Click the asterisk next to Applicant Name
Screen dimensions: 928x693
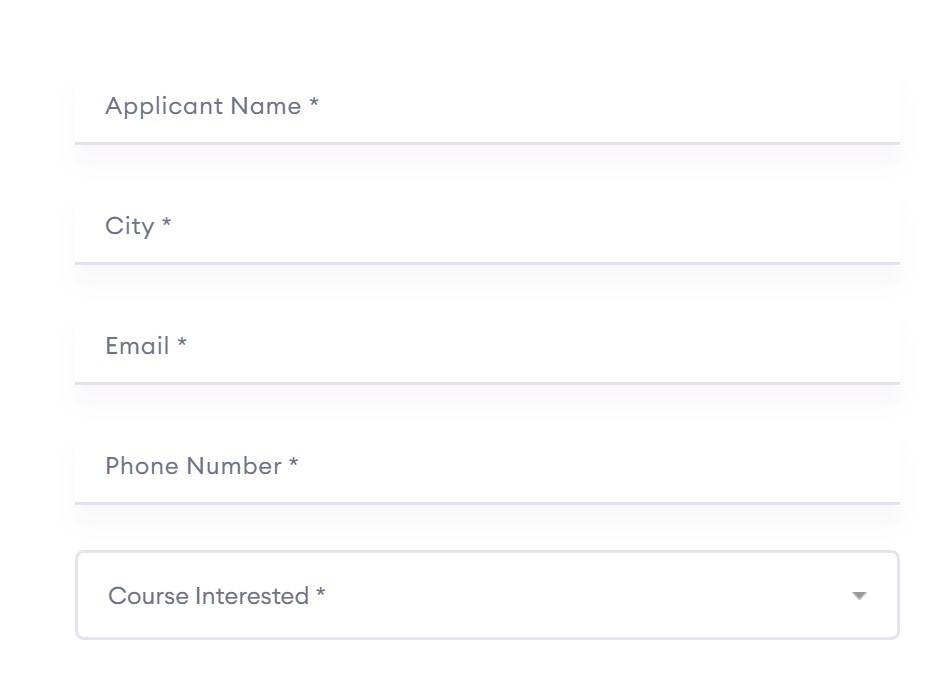pyautogui.click(x=314, y=104)
